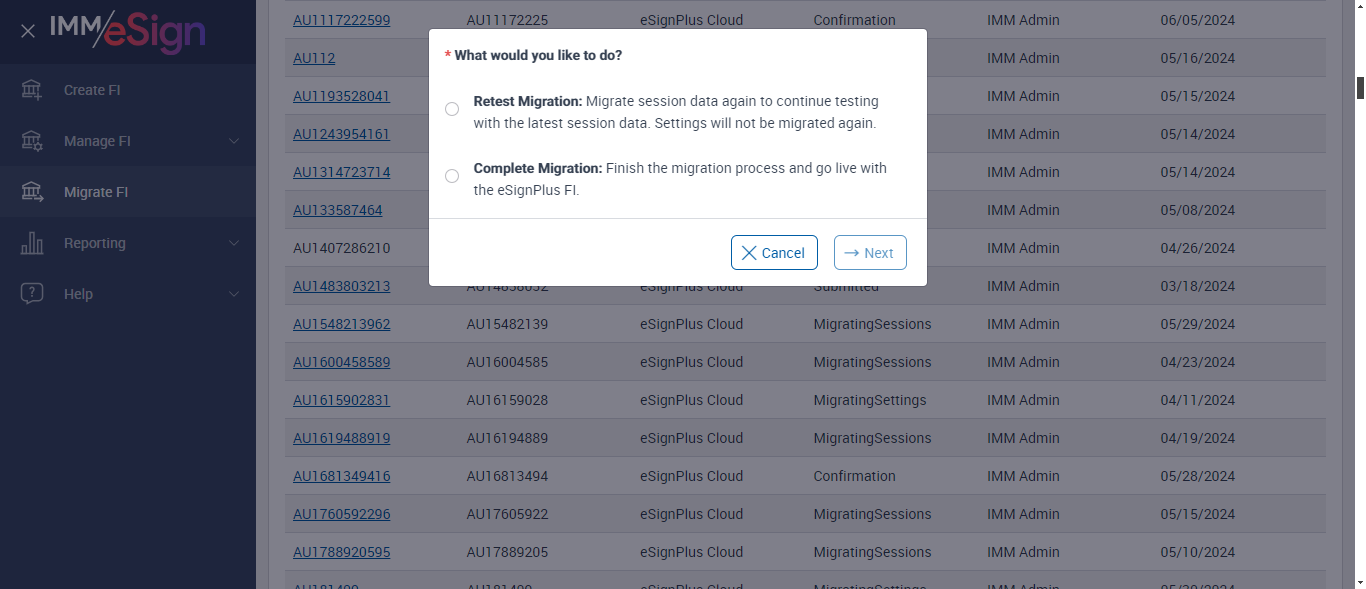Click the vertical scrollbar thumb
Screen dimensions: 1366x589
[x=1360, y=88]
